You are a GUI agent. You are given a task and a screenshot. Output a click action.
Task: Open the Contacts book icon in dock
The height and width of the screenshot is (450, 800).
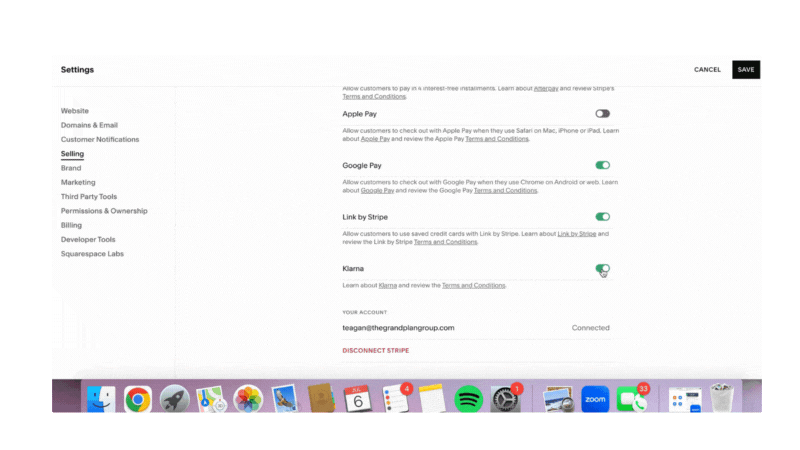321,399
